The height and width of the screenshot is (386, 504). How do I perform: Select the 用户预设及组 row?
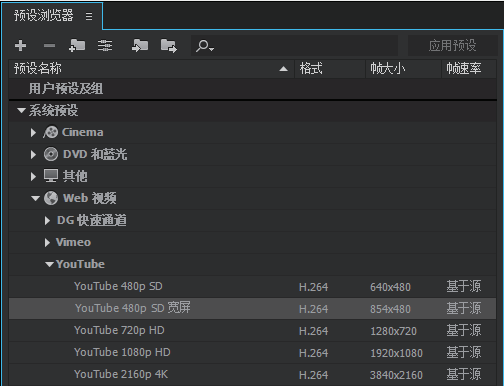tap(253, 89)
